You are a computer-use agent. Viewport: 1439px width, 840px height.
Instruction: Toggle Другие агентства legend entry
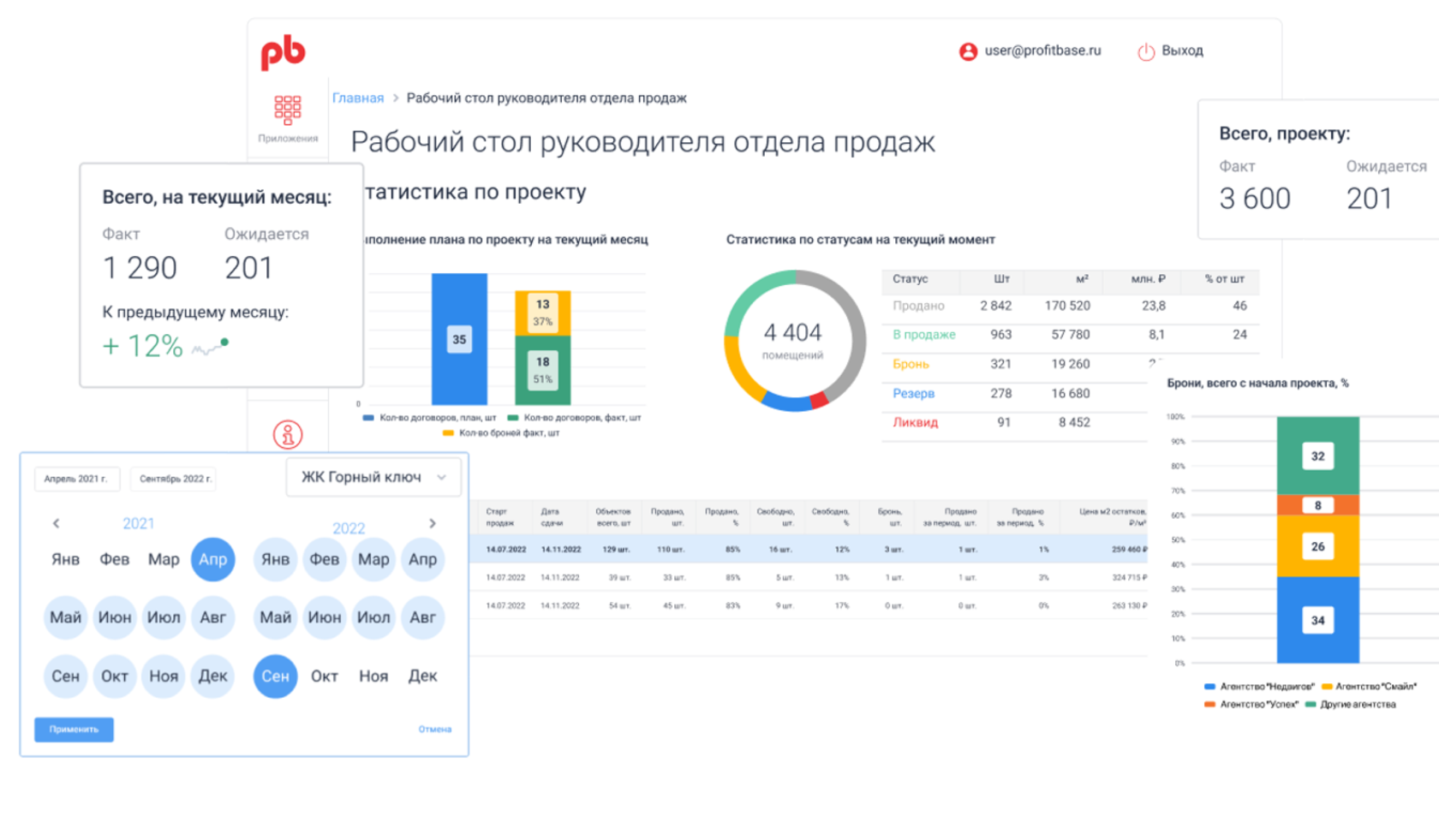[x=1350, y=705]
